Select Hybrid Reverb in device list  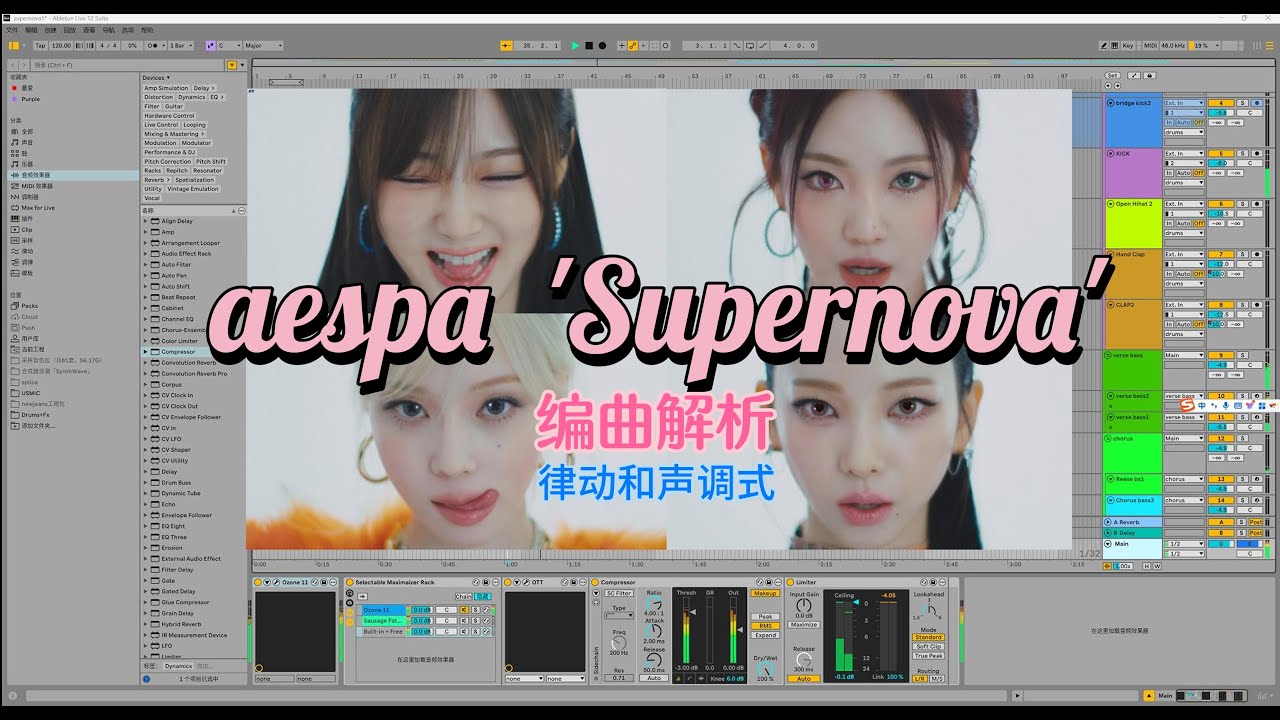[x=181, y=624]
